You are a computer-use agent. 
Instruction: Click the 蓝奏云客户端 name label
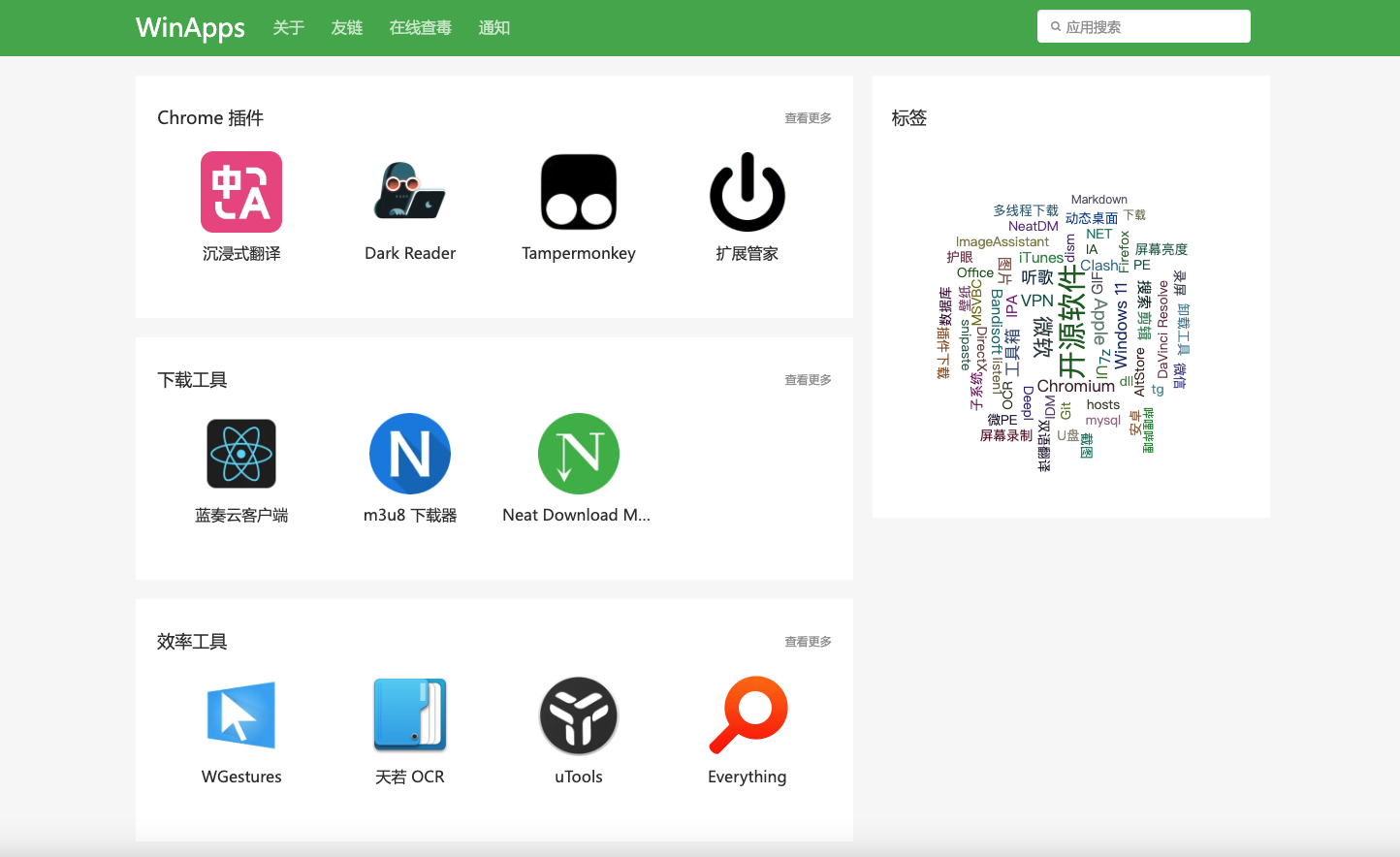click(241, 516)
